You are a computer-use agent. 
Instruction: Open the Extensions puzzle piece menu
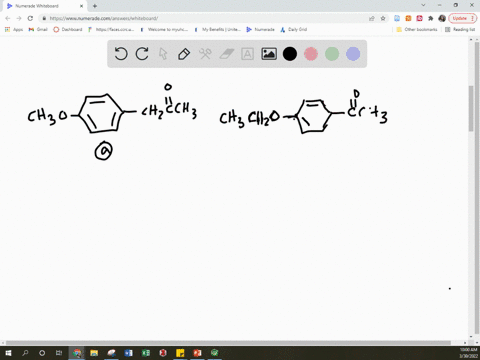(x=431, y=18)
